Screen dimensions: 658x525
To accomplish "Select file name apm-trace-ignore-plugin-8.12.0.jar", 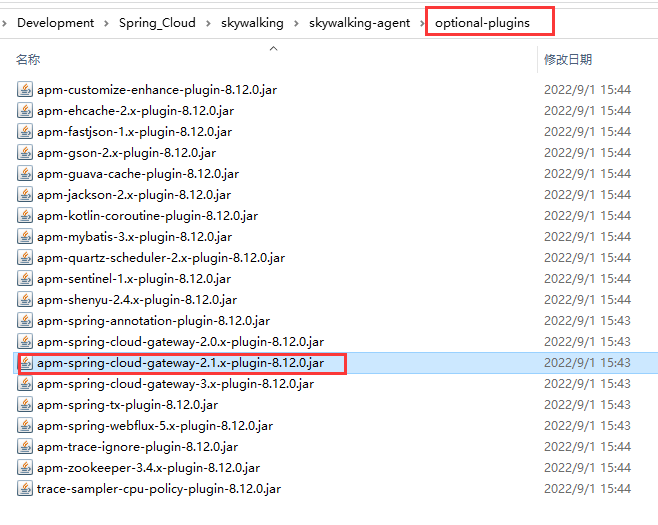I will point(137,447).
